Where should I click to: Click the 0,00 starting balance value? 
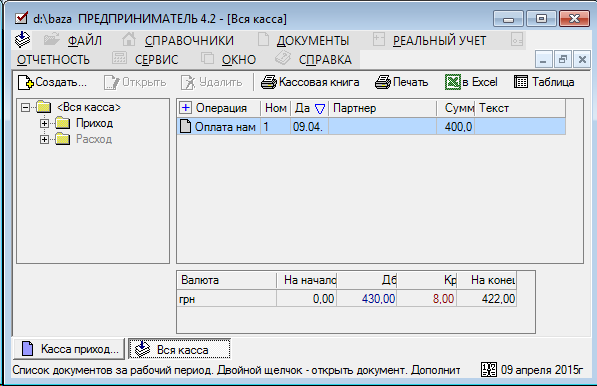323,298
